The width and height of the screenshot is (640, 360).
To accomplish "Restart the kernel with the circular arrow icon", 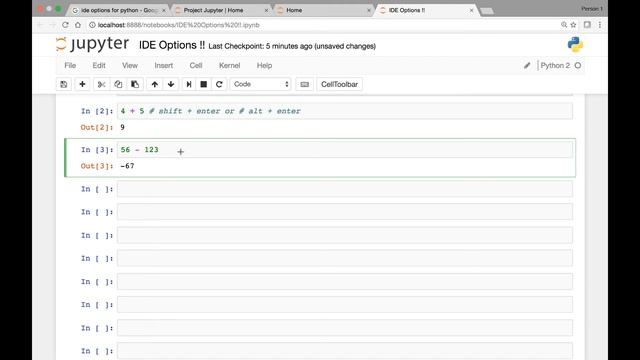I will [x=219, y=84].
